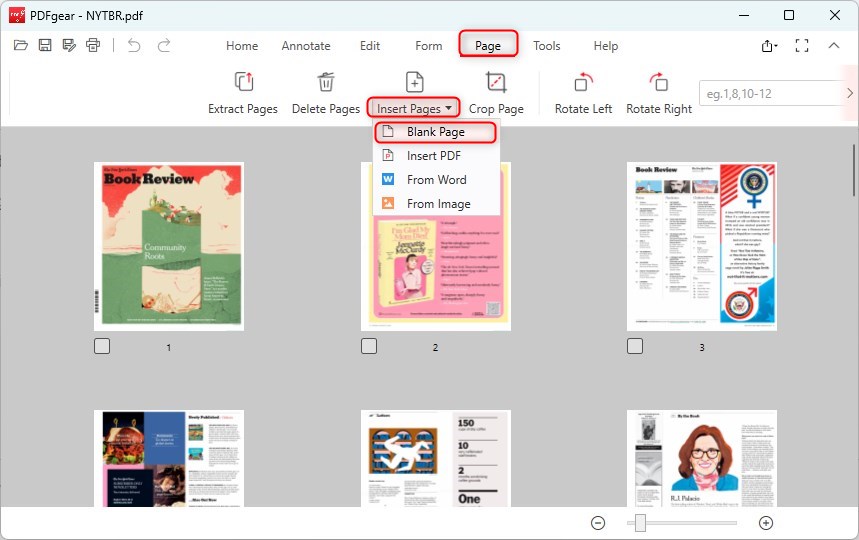Click the Crop Page label
The image size is (859, 540).
point(496,109)
